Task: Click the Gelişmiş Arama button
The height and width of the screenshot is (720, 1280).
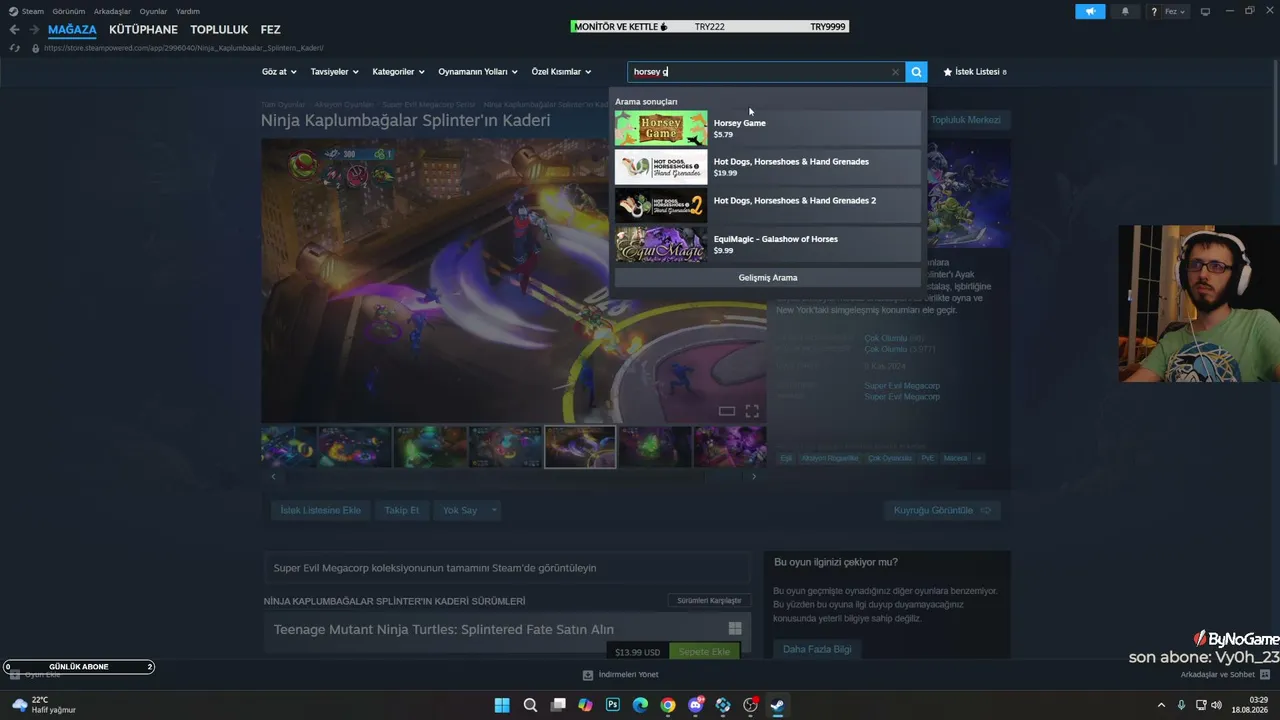Action: [767, 277]
